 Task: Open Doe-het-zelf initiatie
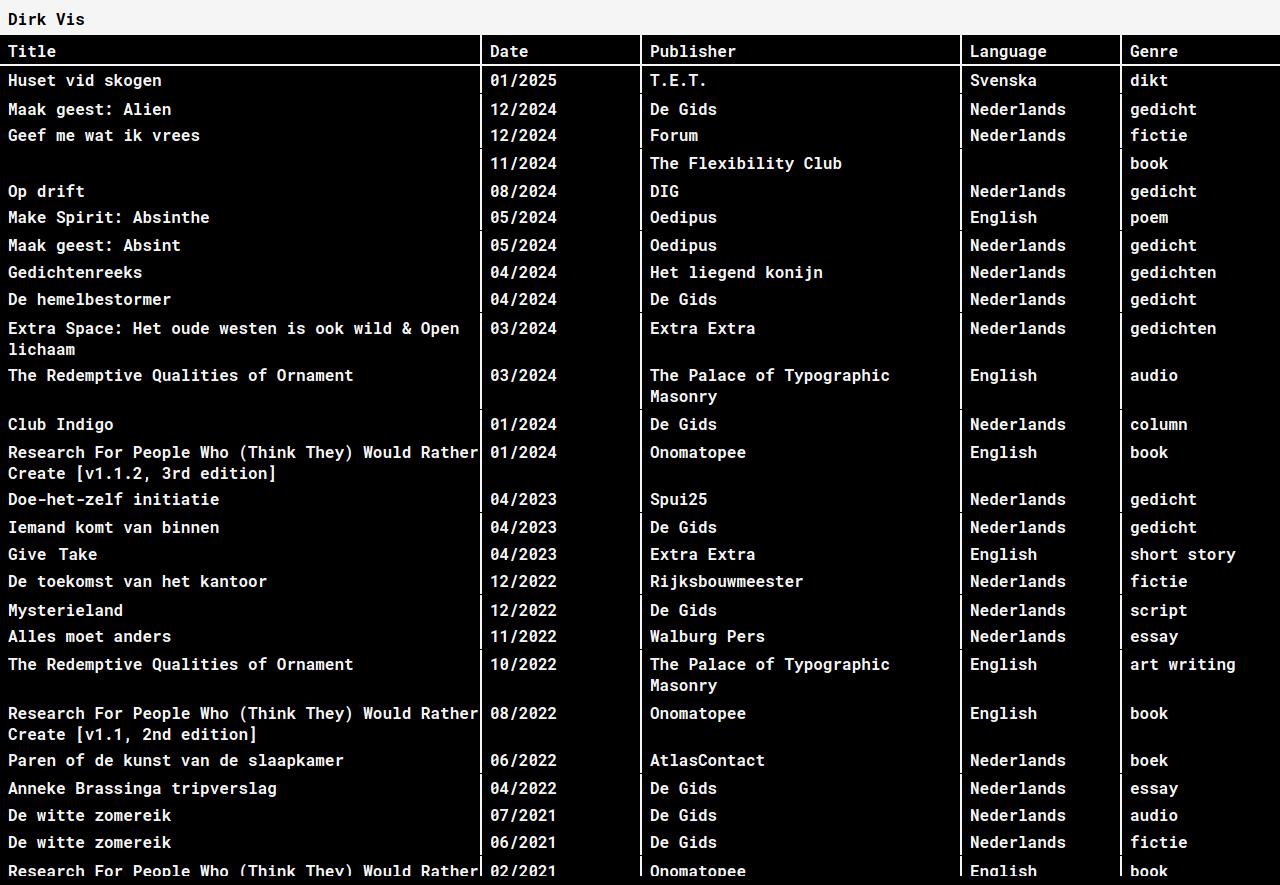[x=114, y=499]
